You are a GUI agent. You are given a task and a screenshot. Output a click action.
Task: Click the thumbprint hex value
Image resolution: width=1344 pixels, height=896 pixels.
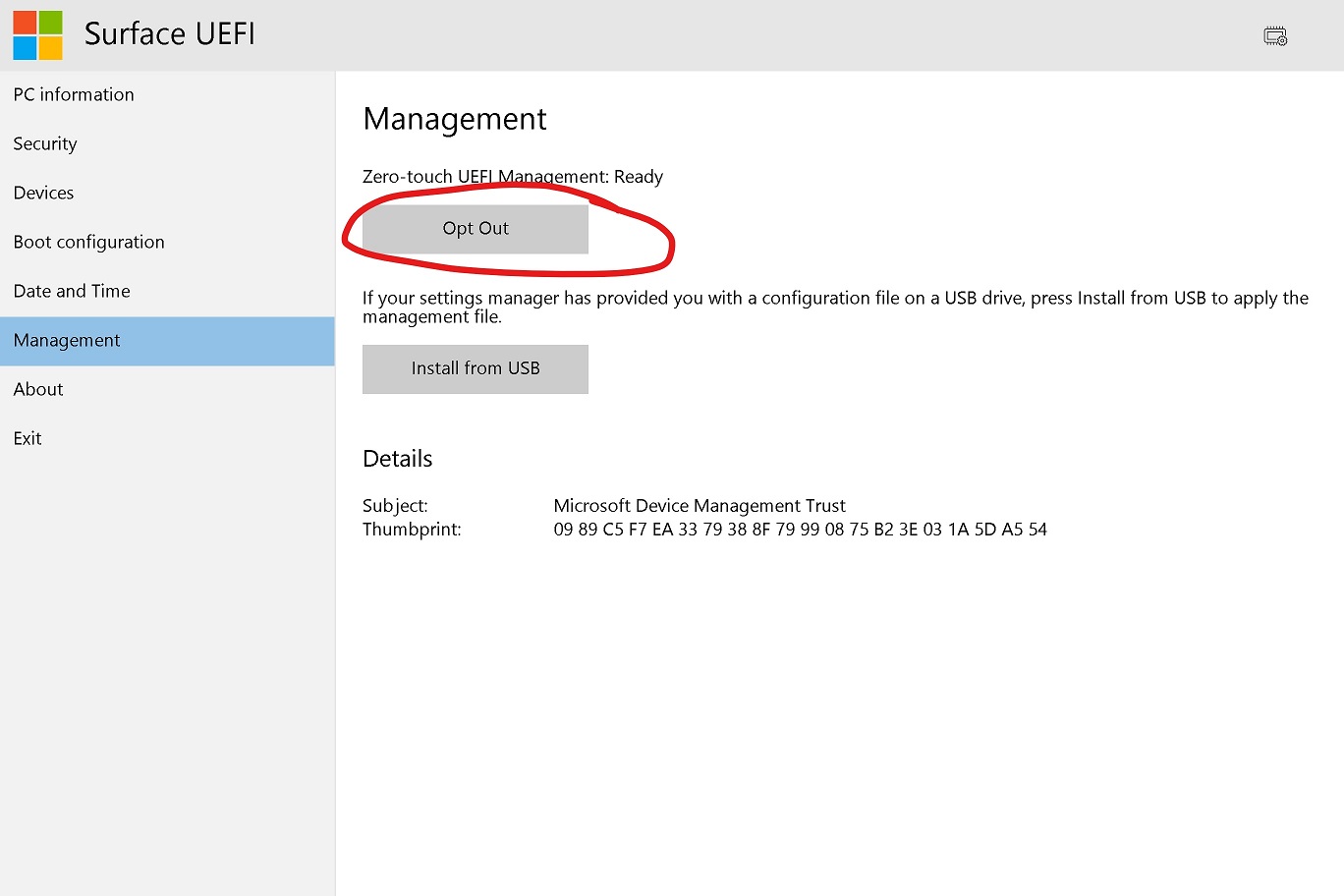click(x=801, y=530)
